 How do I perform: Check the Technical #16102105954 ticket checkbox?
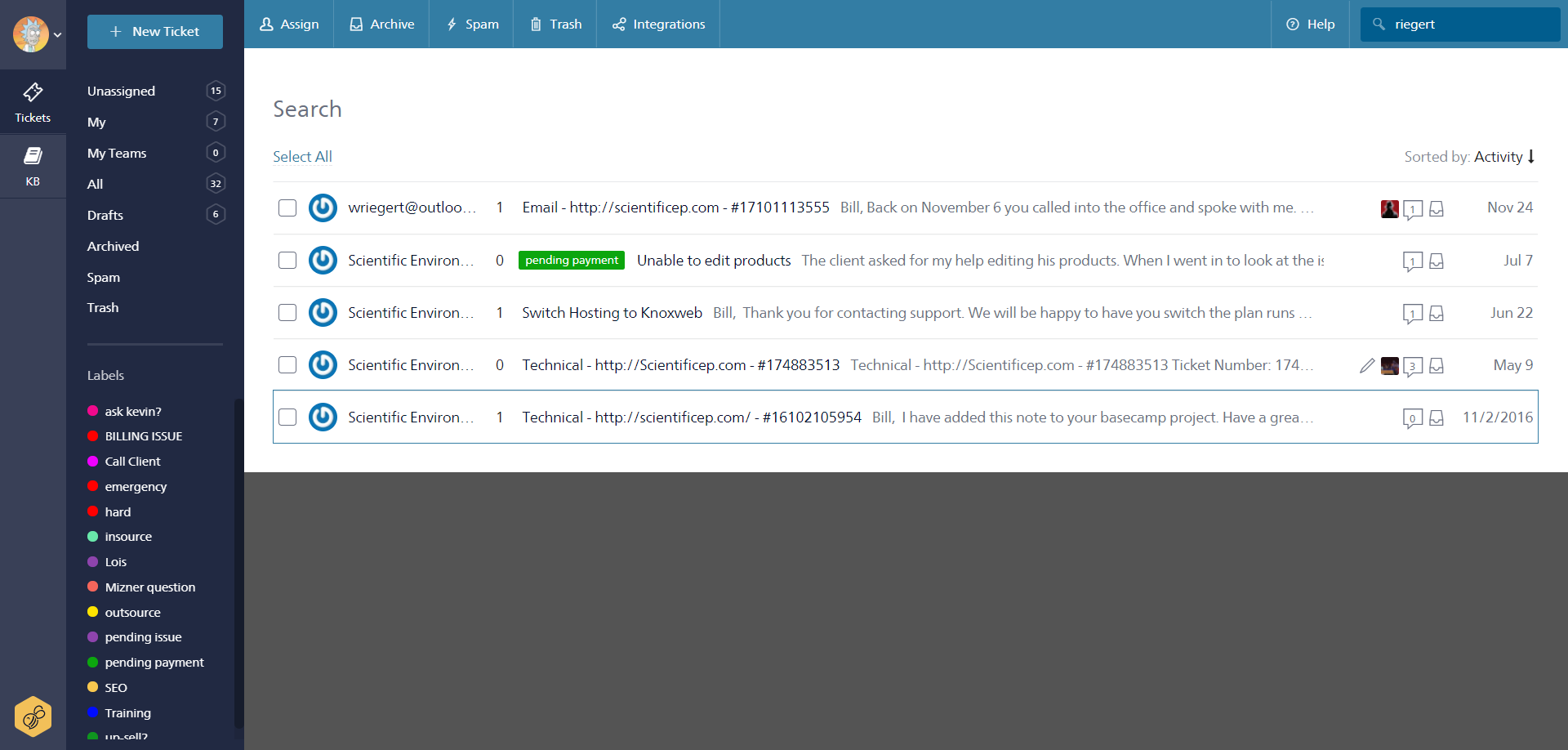(287, 417)
